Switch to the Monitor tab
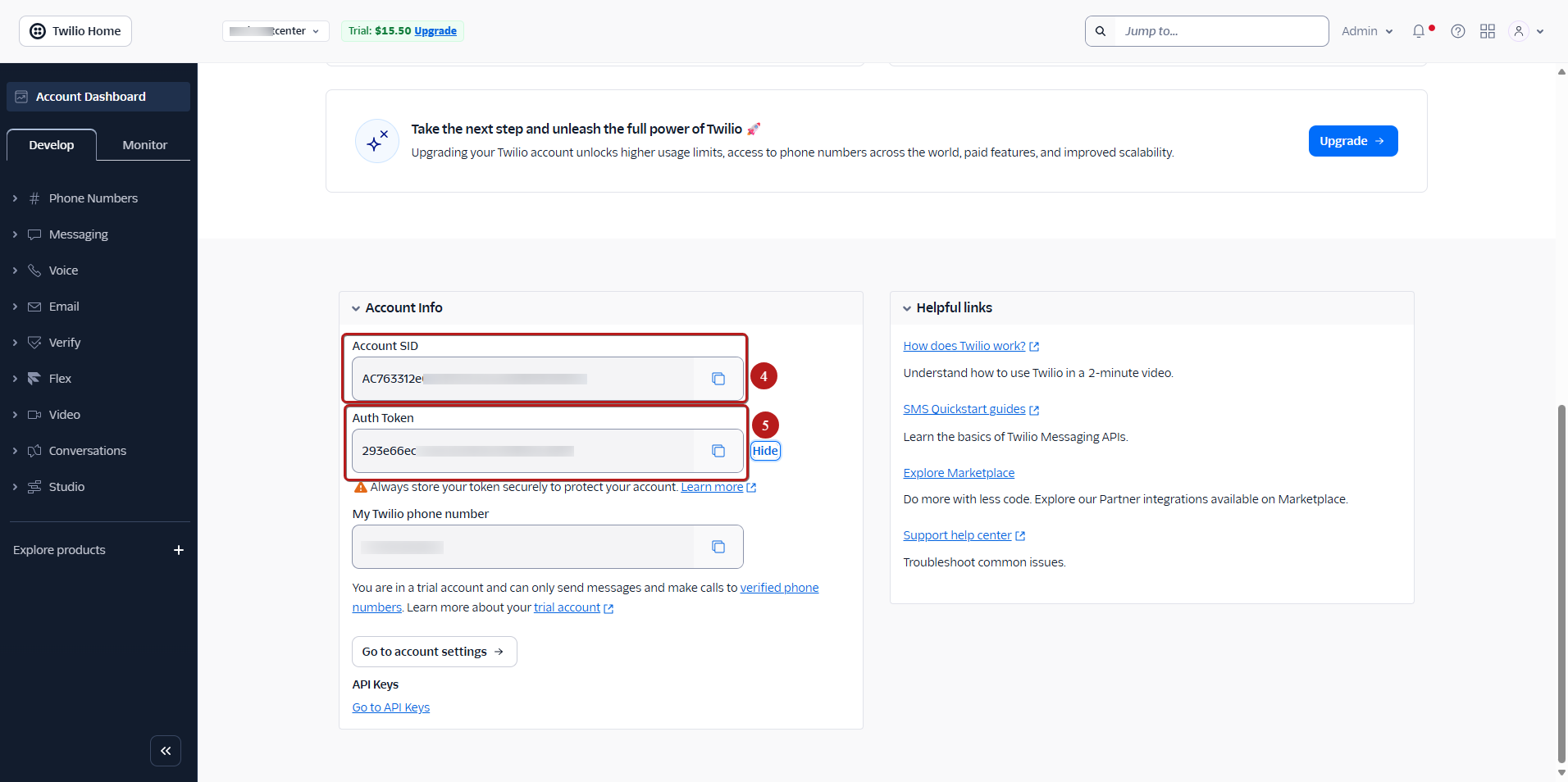 (x=145, y=145)
